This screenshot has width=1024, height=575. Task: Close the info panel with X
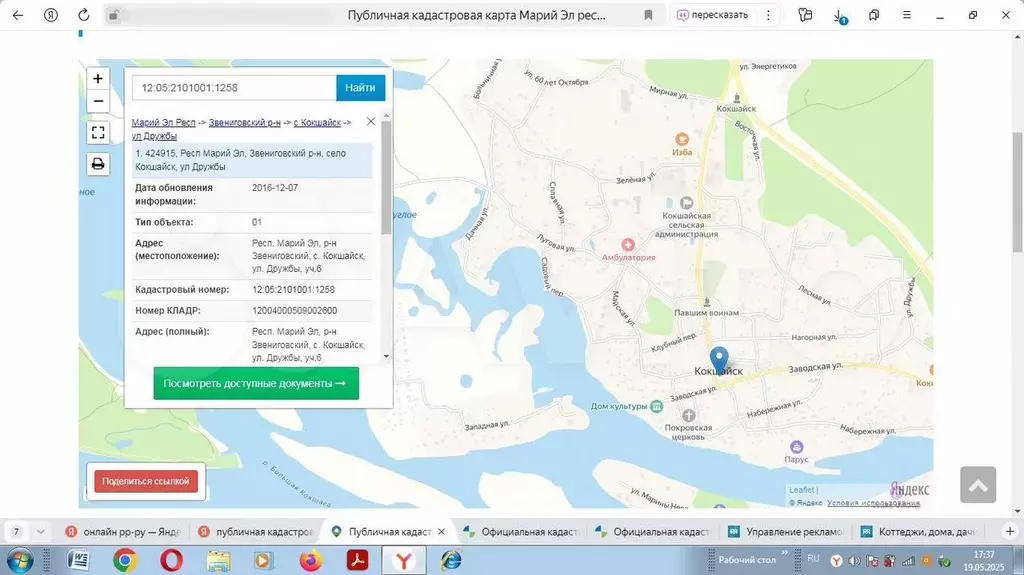click(371, 122)
